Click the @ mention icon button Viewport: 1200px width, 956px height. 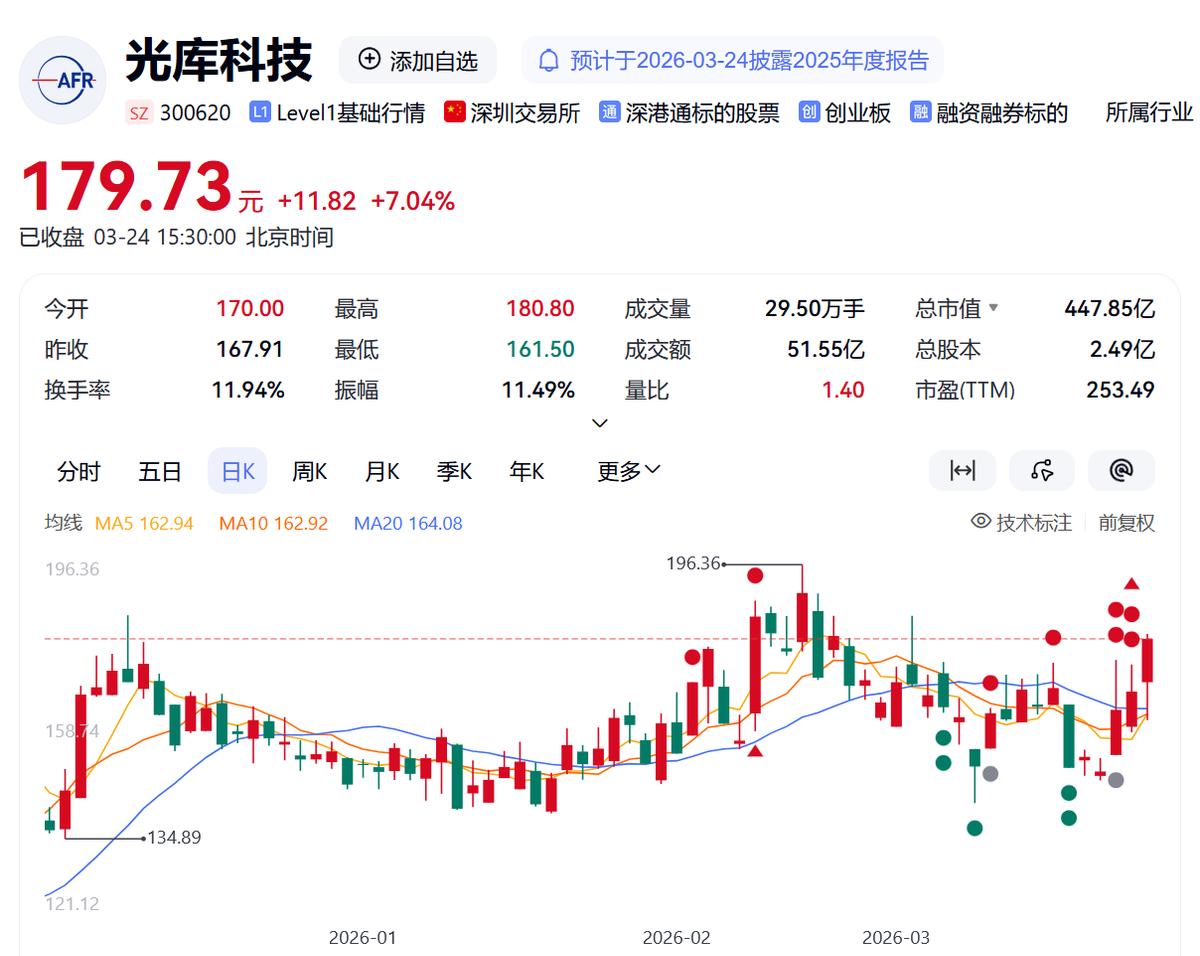1122,470
